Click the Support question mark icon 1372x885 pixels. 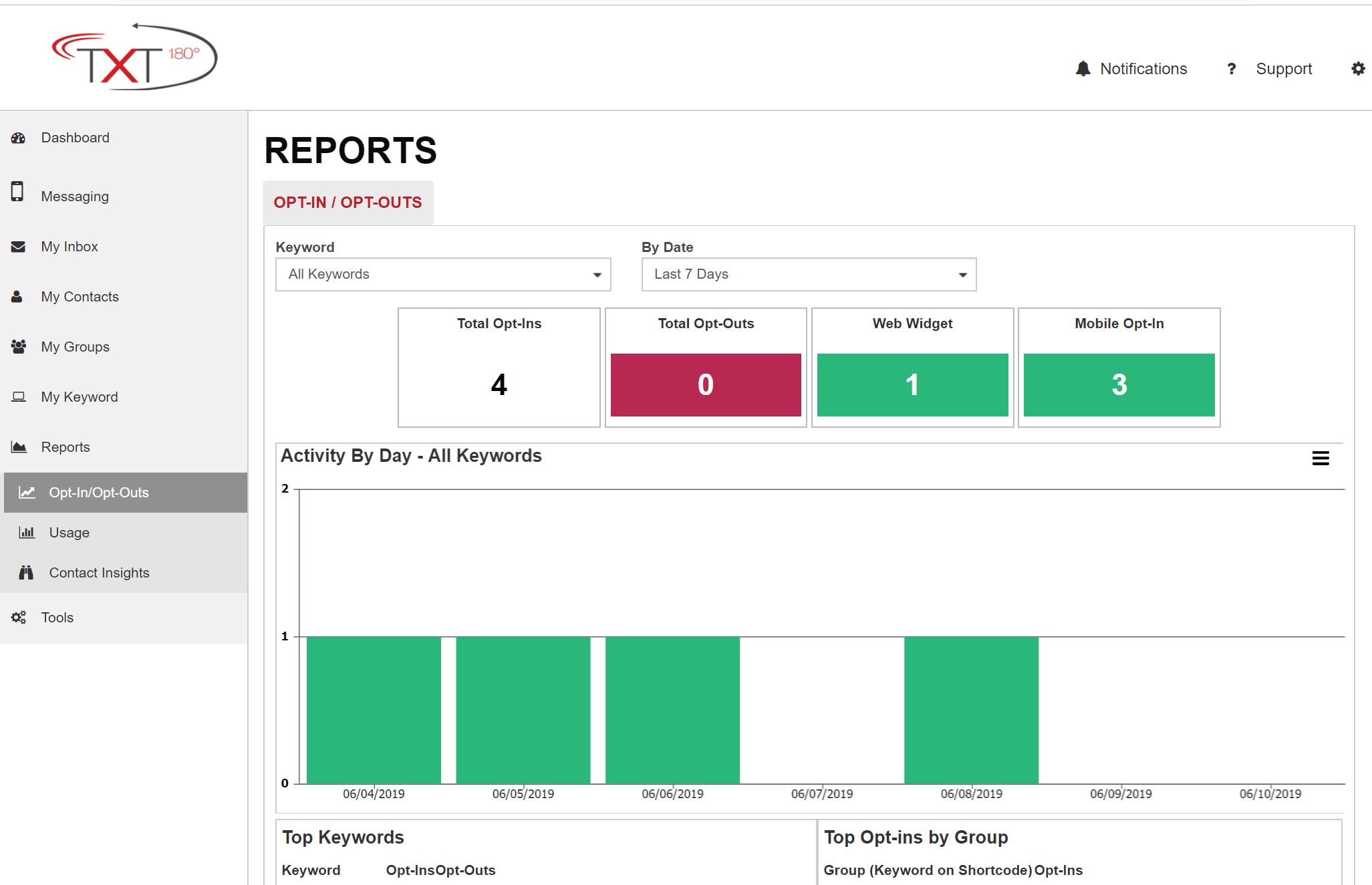point(1231,69)
